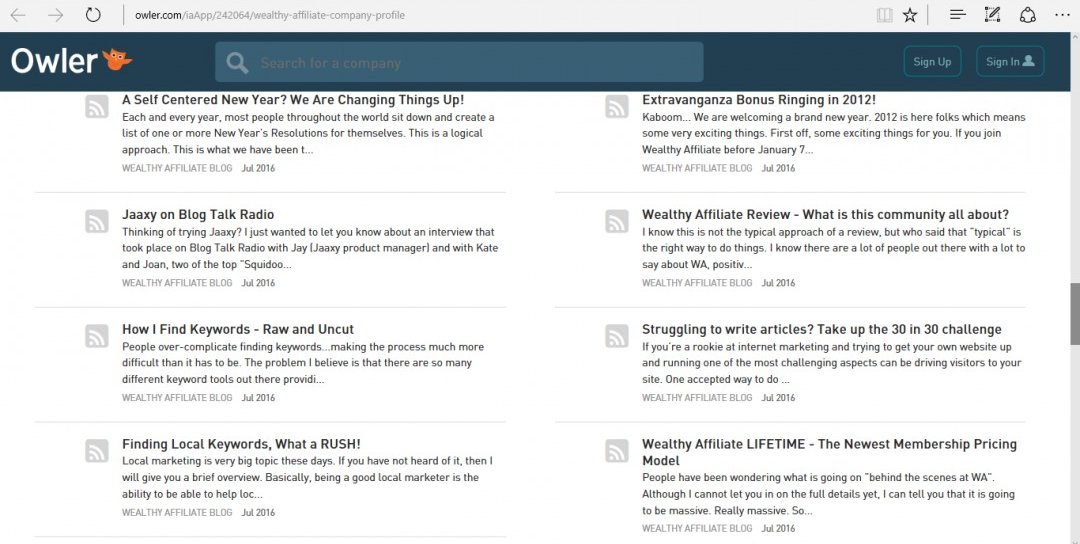
Task: Focus the Search for a company field
Action: pos(459,63)
